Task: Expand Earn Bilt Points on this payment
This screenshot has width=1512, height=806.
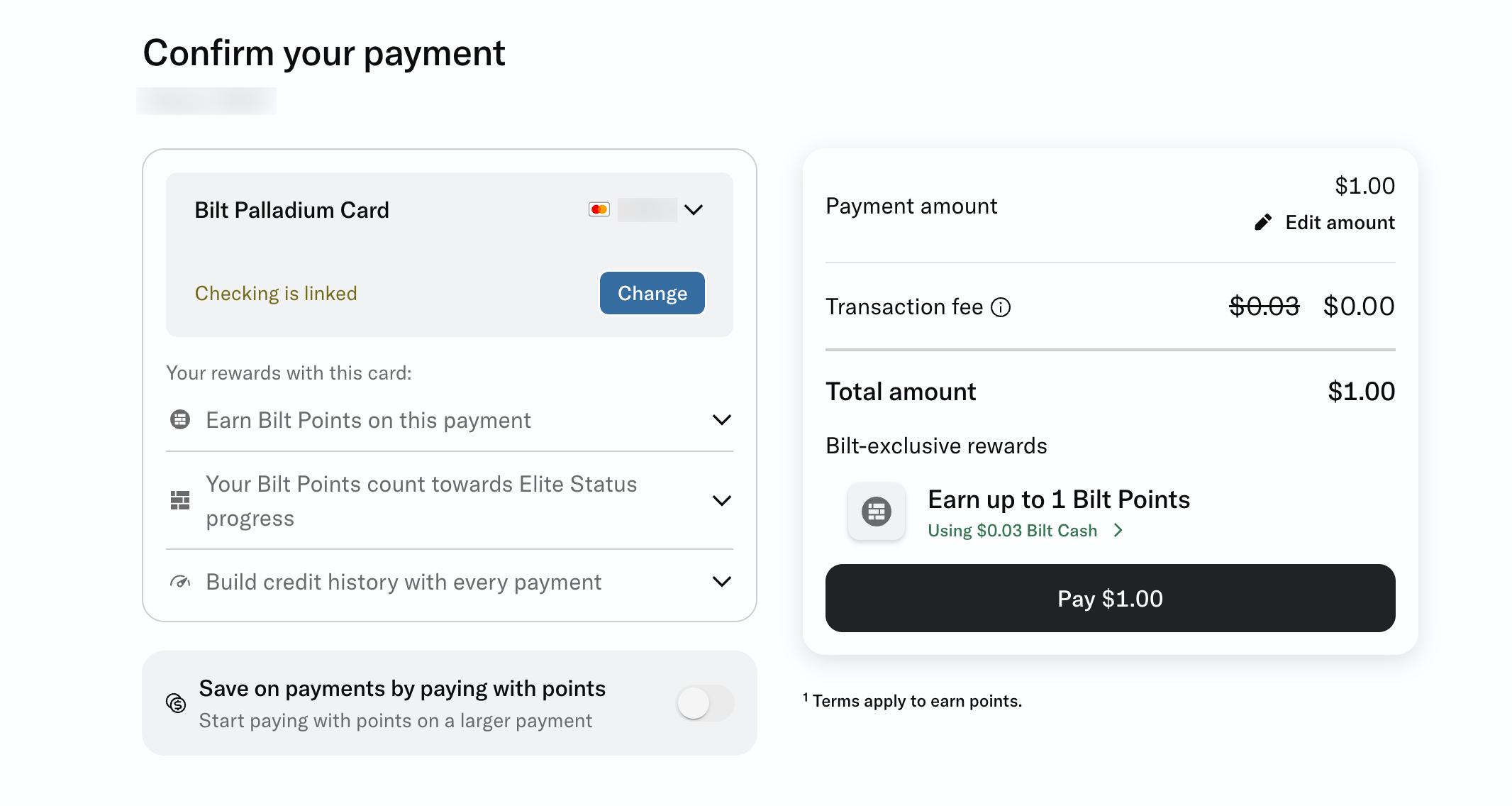Action: pyautogui.click(x=722, y=419)
